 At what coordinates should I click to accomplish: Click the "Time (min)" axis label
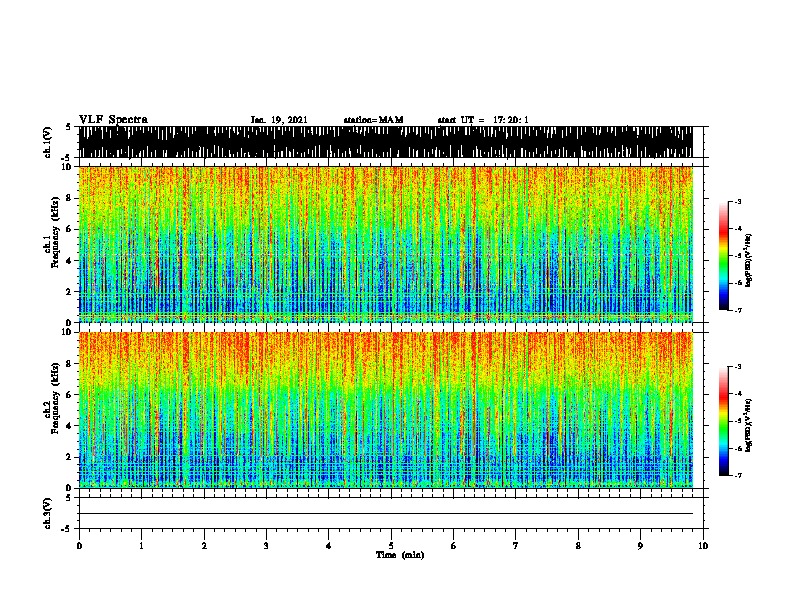pyautogui.click(x=400, y=555)
